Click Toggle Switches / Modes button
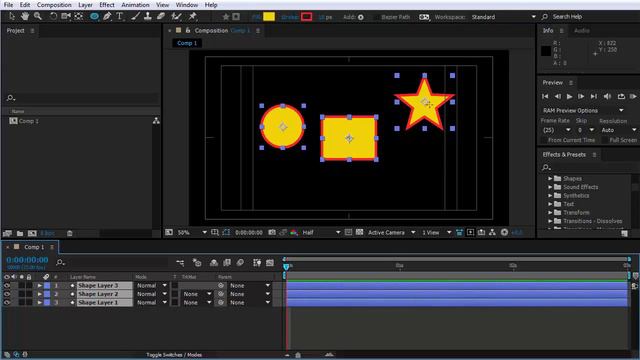640x360 pixels. coord(174,355)
